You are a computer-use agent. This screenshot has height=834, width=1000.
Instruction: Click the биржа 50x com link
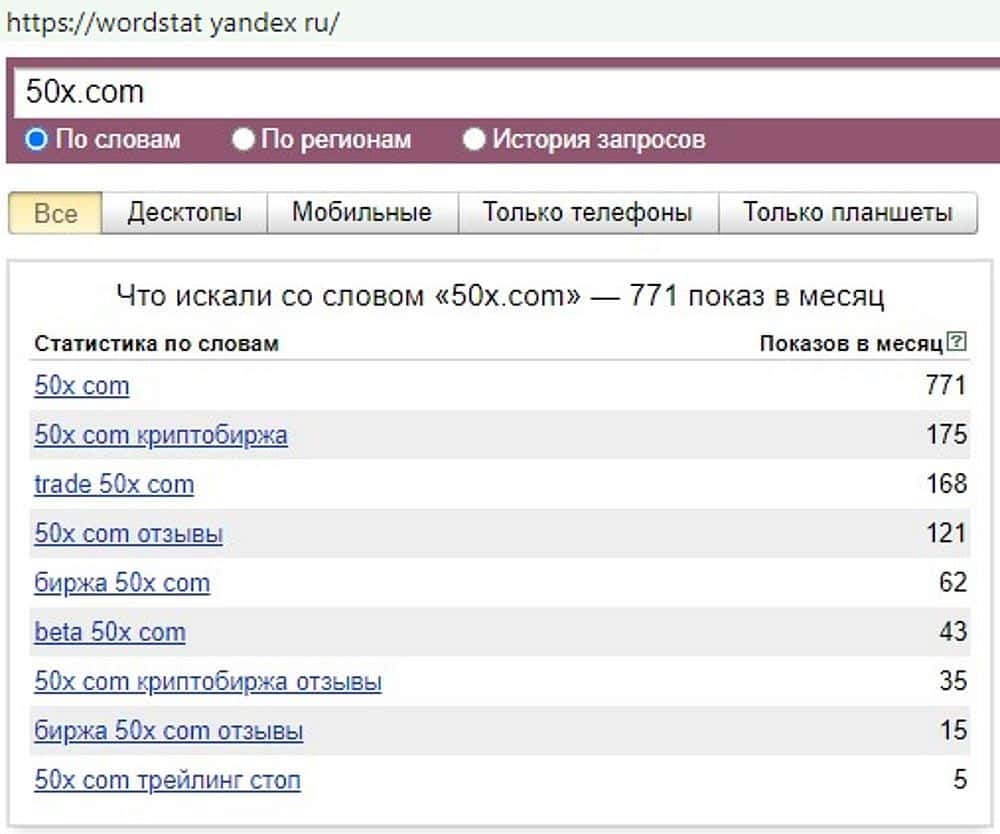(122, 583)
